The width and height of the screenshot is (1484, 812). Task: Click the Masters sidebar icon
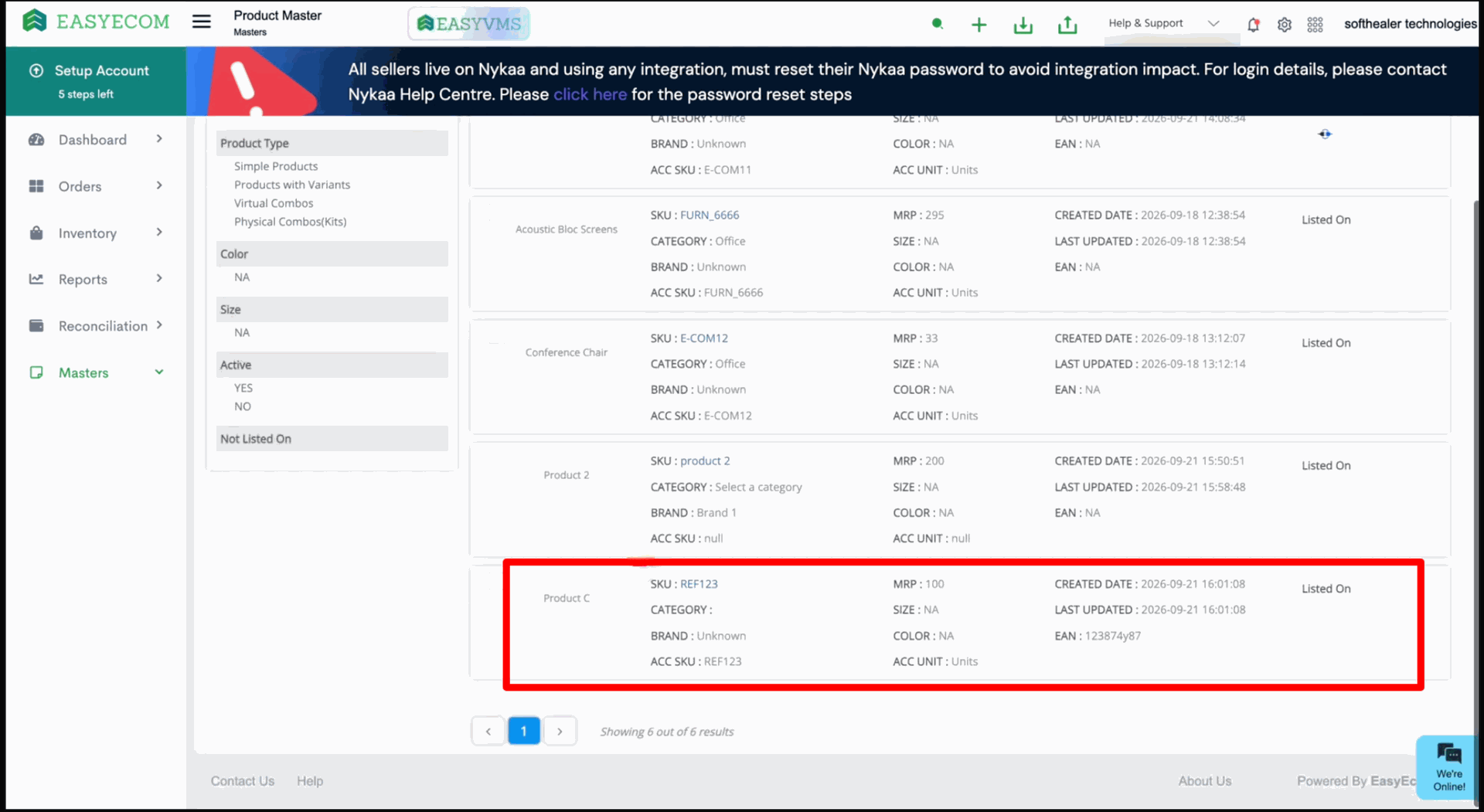(x=36, y=372)
